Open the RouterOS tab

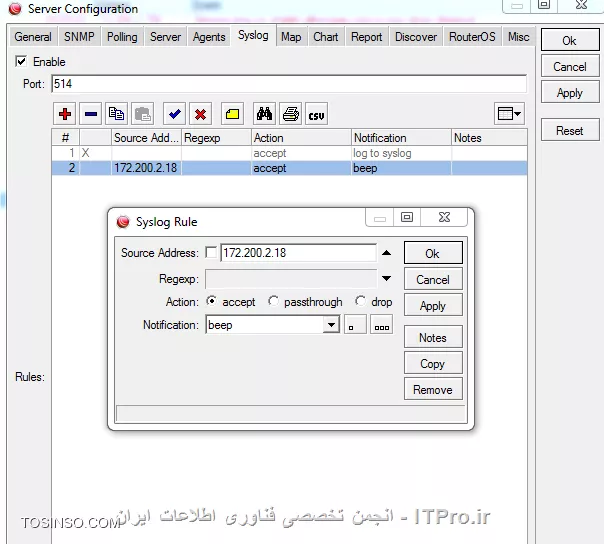(472, 37)
